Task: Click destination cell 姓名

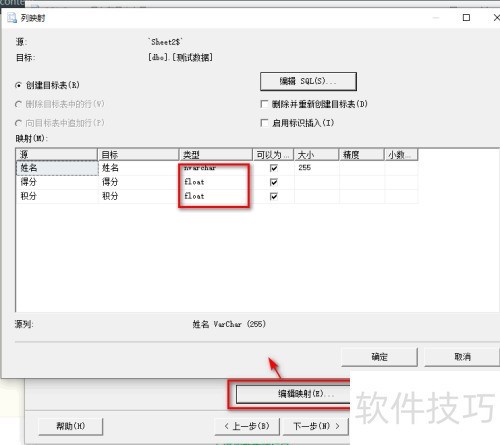Action: click(x=139, y=168)
